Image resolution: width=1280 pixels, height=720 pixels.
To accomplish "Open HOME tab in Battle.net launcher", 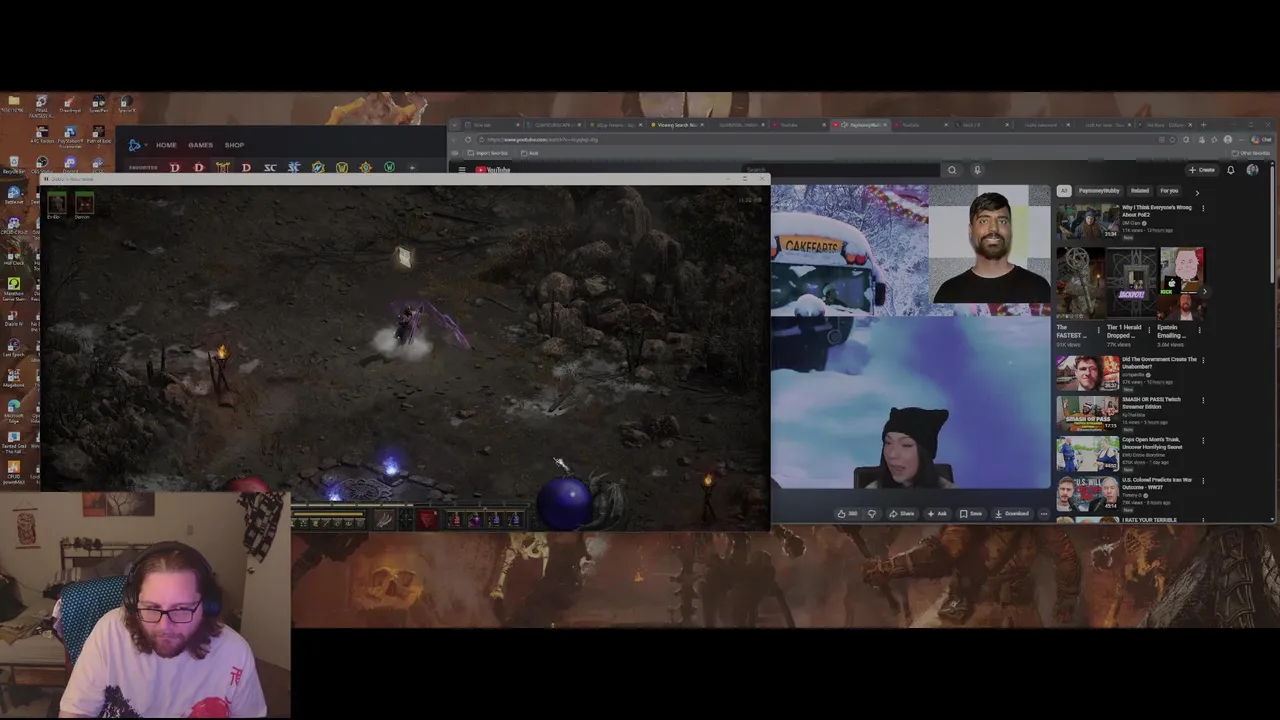I will pyautogui.click(x=166, y=145).
